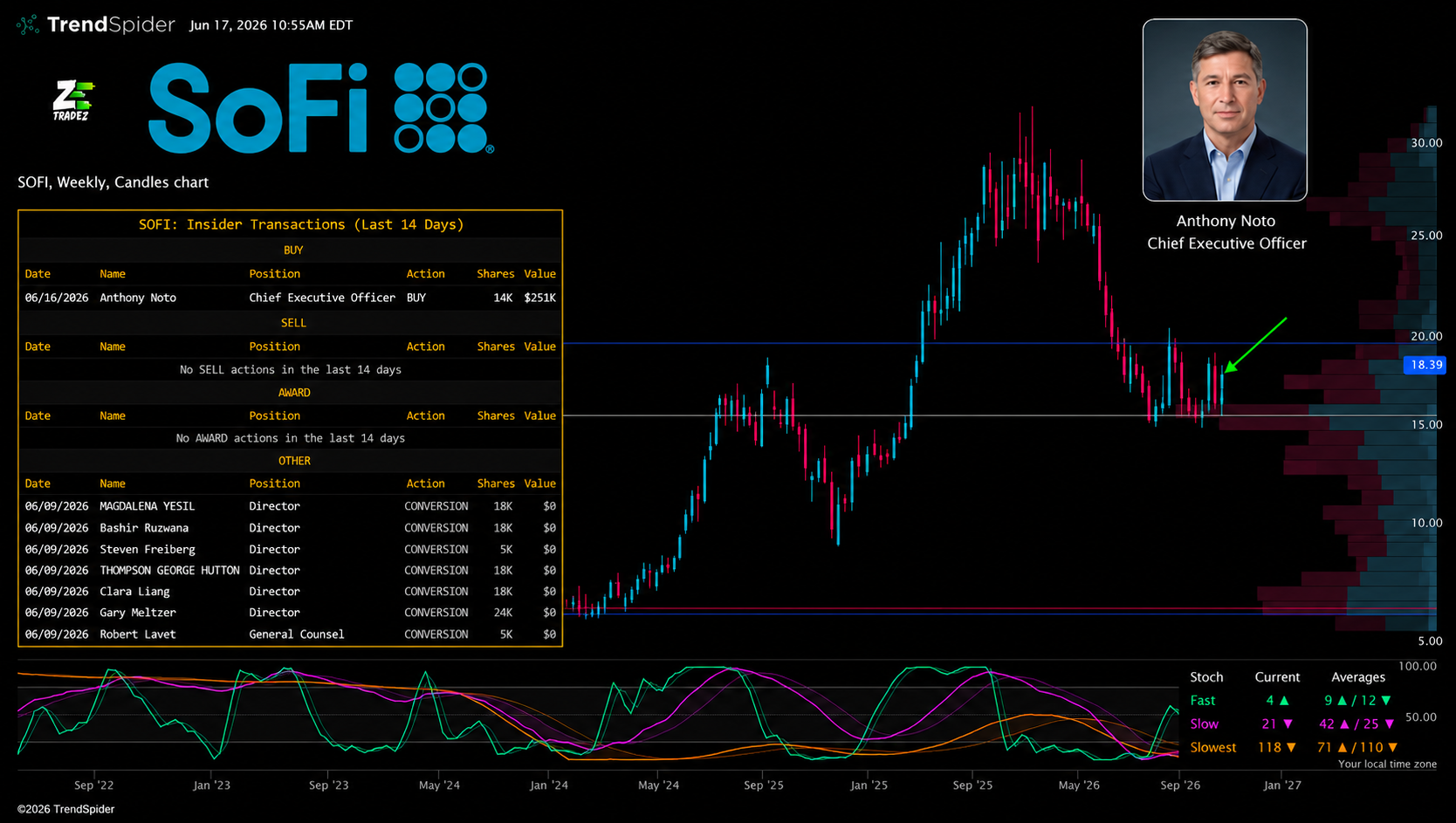This screenshot has width=1456, height=823.
Task: Select the MAGDALENA YESIL conversion row
Action: click(291, 506)
